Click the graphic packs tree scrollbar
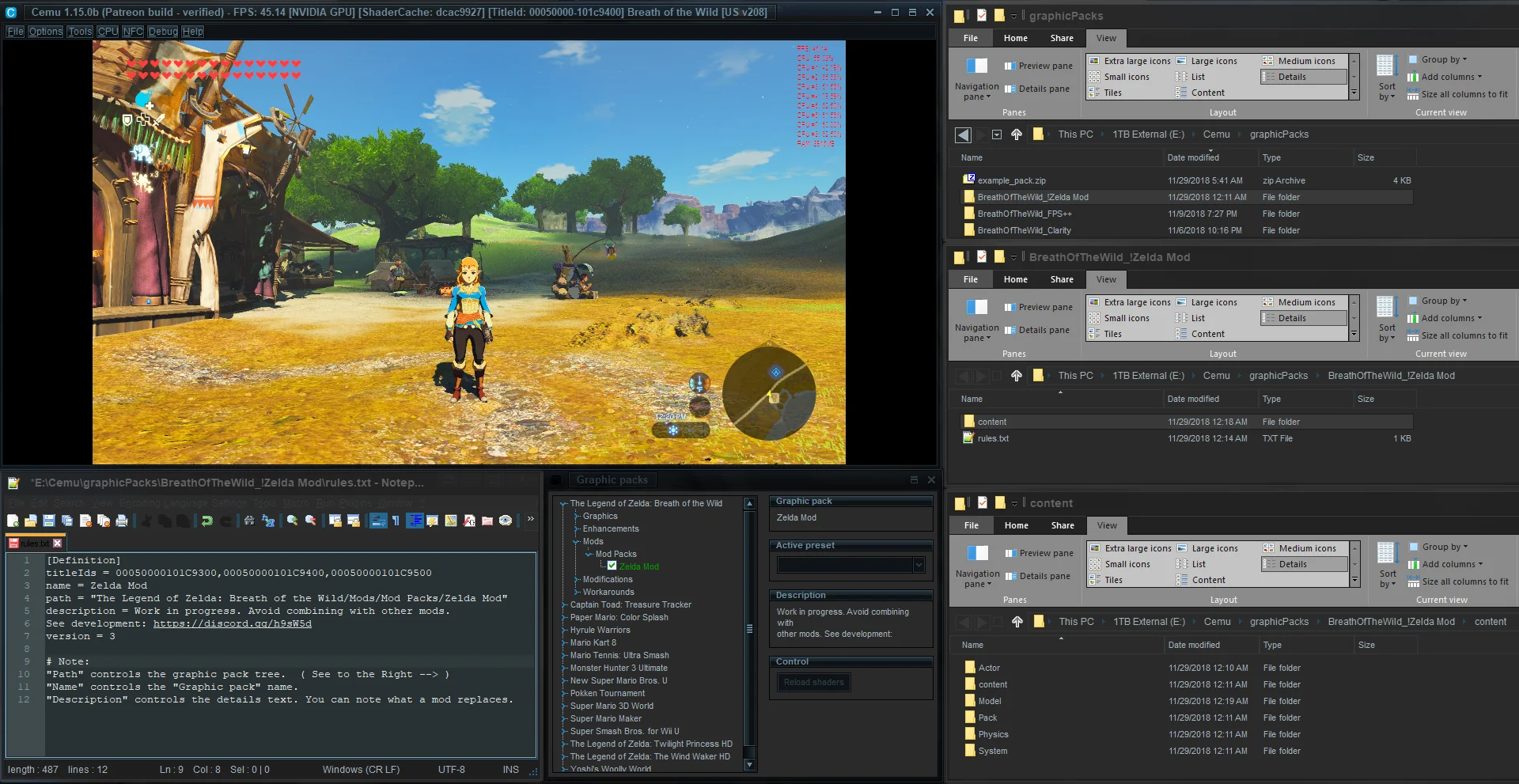This screenshot has height=784, width=1519. tap(749, 629)
